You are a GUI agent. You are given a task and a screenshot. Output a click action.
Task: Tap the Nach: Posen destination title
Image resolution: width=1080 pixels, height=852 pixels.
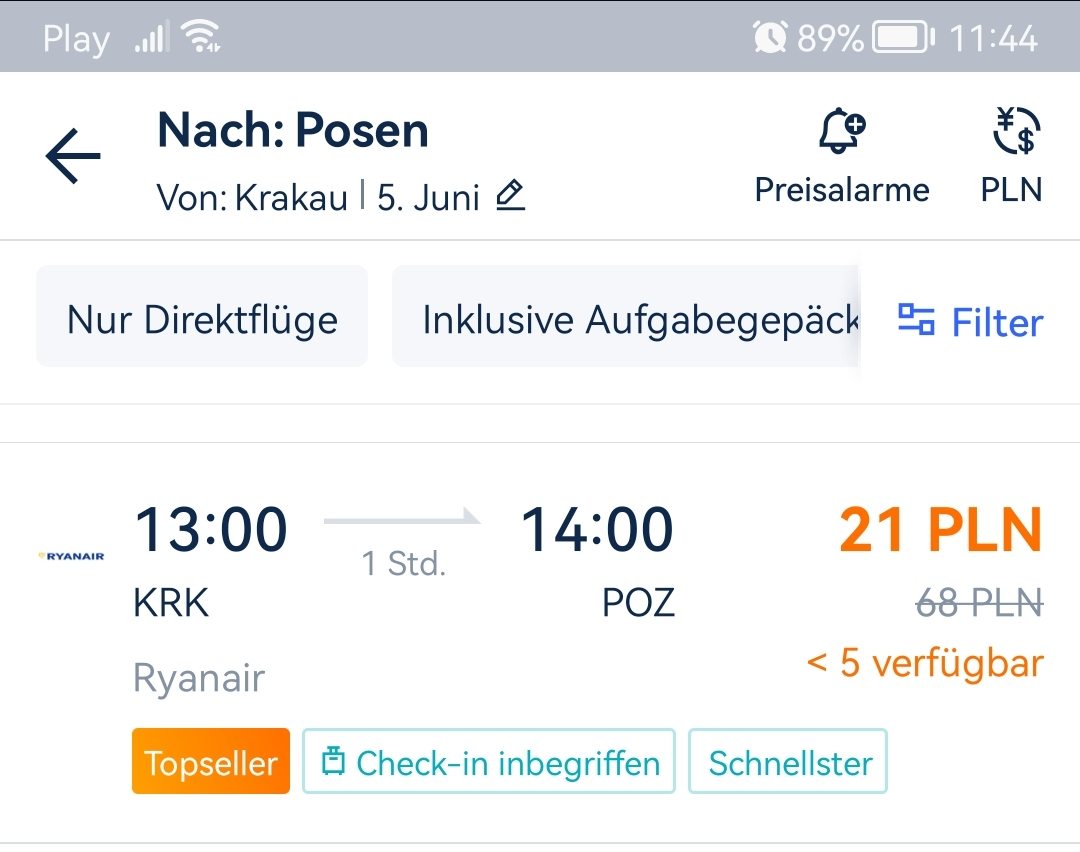click(293, 130)
